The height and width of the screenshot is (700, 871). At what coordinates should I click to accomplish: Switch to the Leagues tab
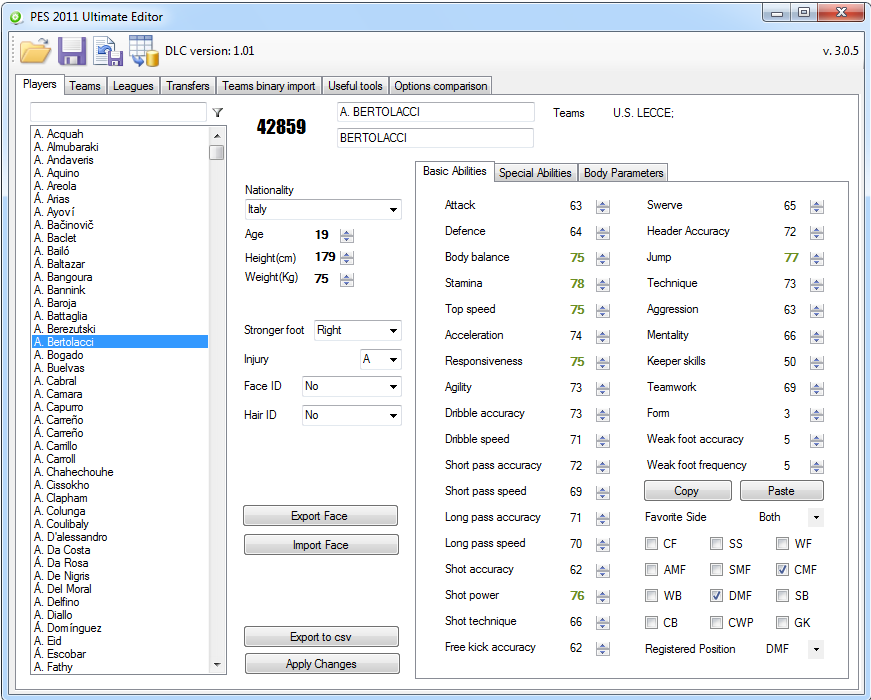tap(133, 86)
